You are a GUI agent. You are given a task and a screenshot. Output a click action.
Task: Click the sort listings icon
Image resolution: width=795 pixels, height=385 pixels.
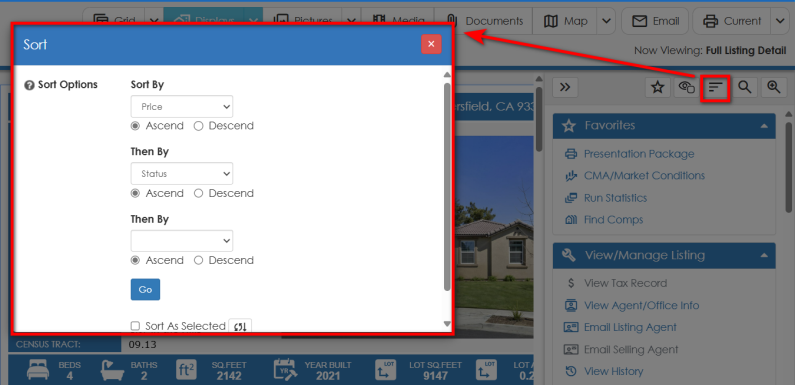pos(715,88)
